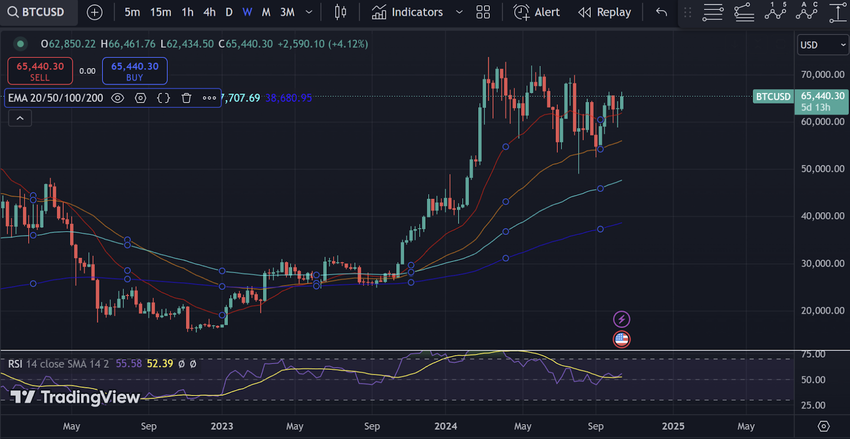
Task: Open the indicator templates grid icon
Action: pyautogui.click(x=482, y=12)
